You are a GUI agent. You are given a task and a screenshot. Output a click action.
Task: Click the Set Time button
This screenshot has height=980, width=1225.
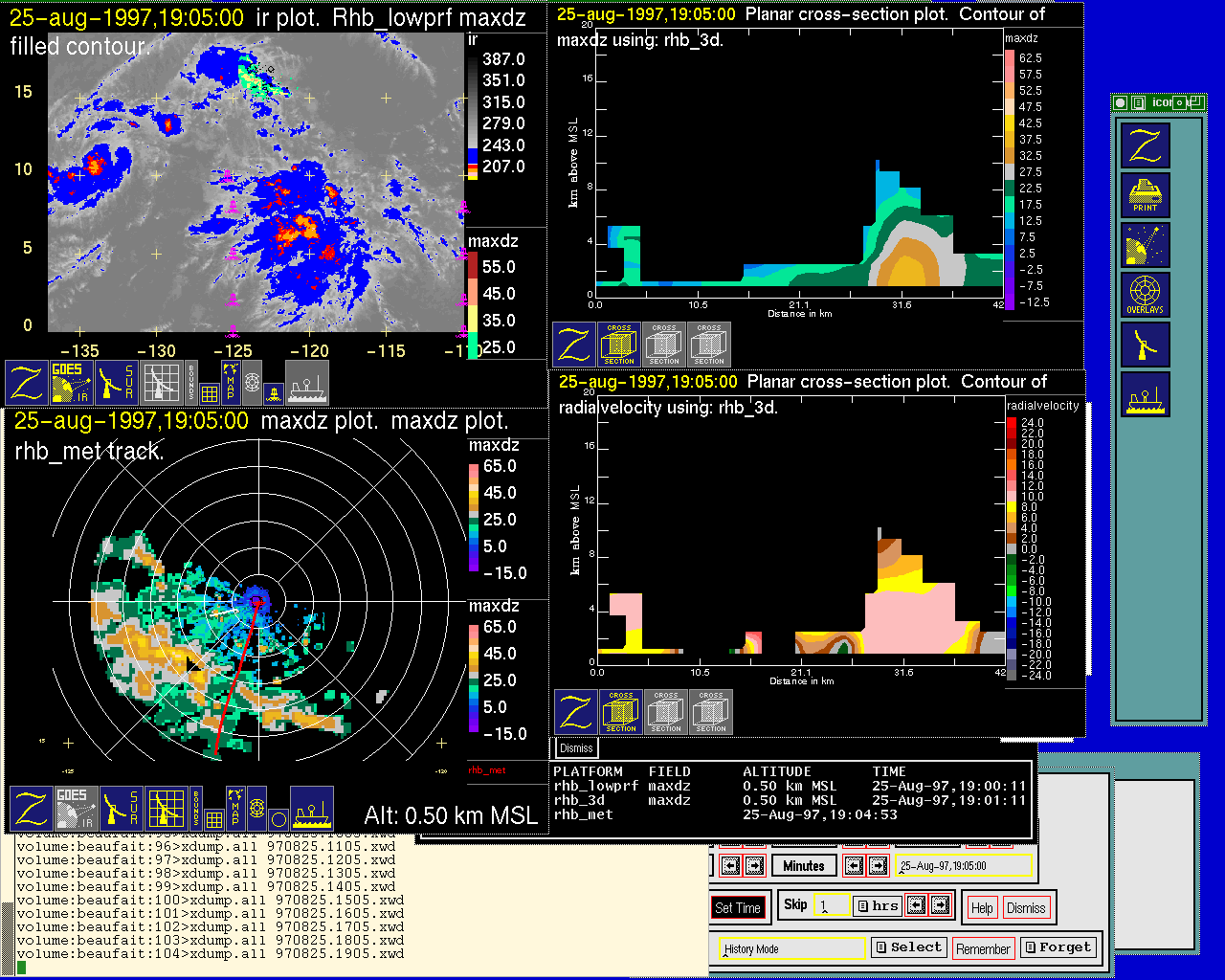click(738, 908)
